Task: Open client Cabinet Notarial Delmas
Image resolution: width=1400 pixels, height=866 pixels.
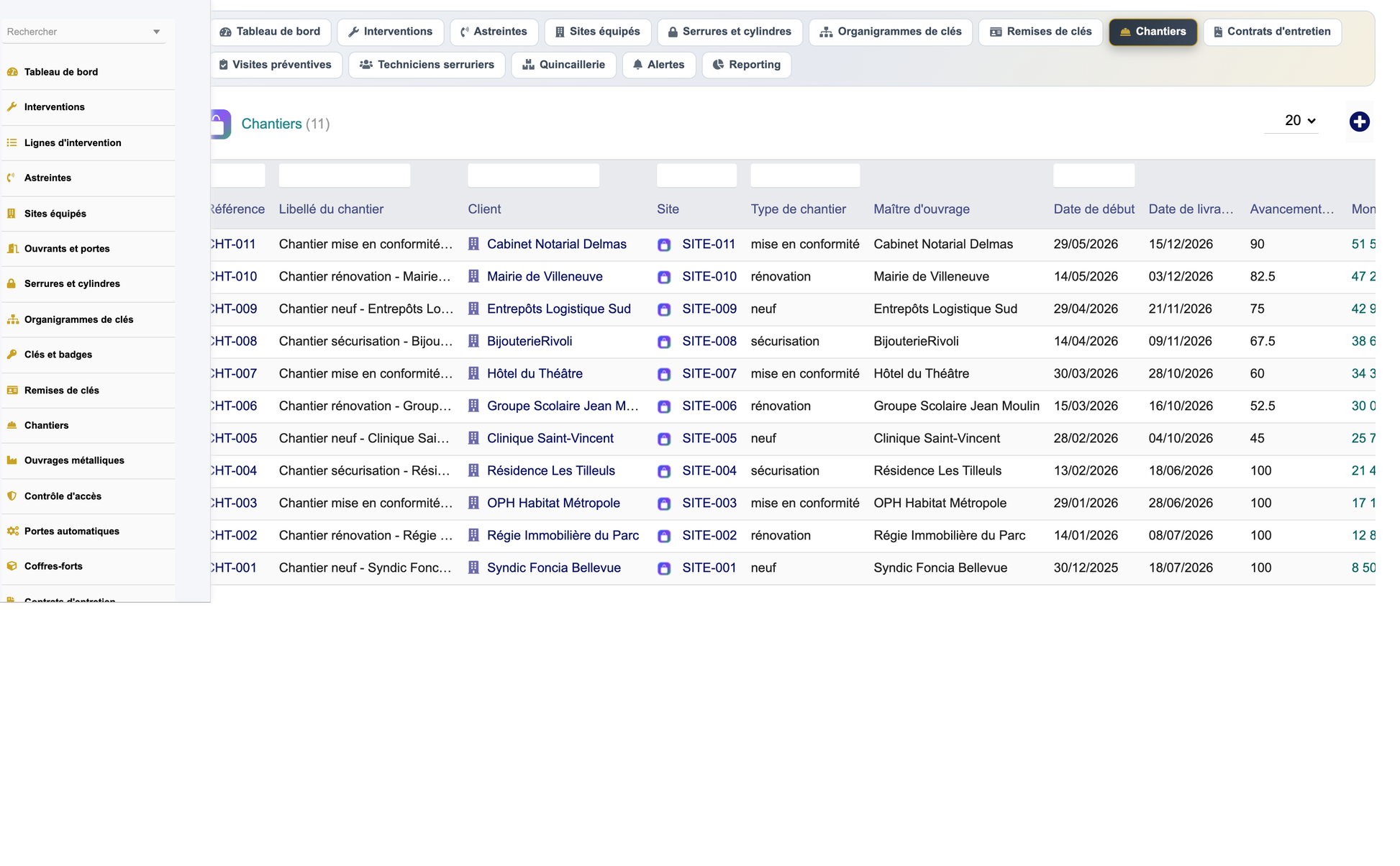Action: click(x=557, y=245)
